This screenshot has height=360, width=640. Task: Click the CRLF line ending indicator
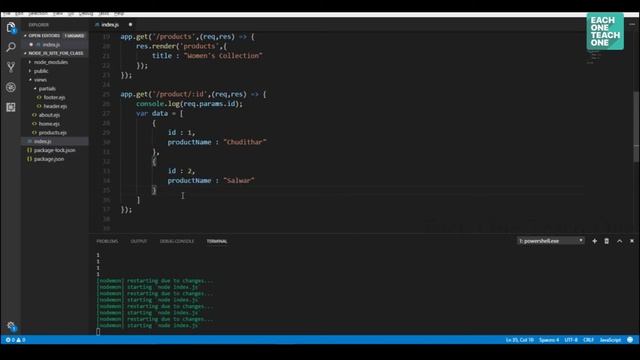click(x=588, y=340)
